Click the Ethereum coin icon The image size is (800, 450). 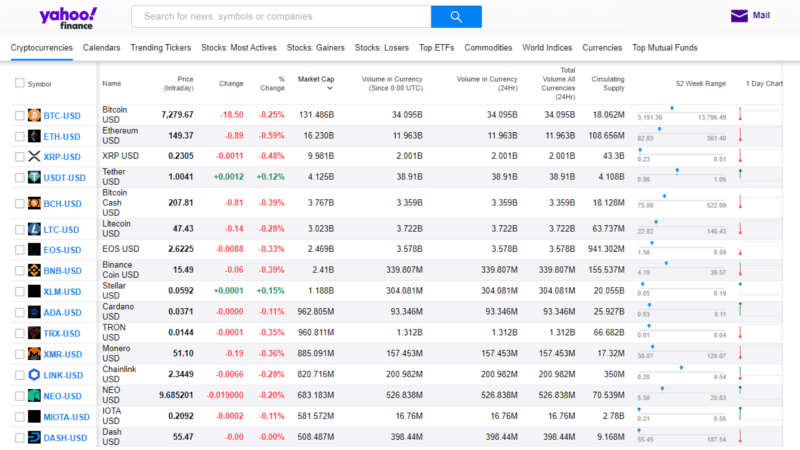click(34, 136)
